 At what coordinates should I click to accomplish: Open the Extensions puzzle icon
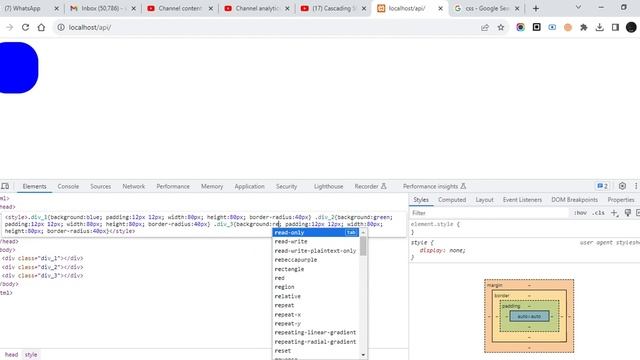coord(584,27)
